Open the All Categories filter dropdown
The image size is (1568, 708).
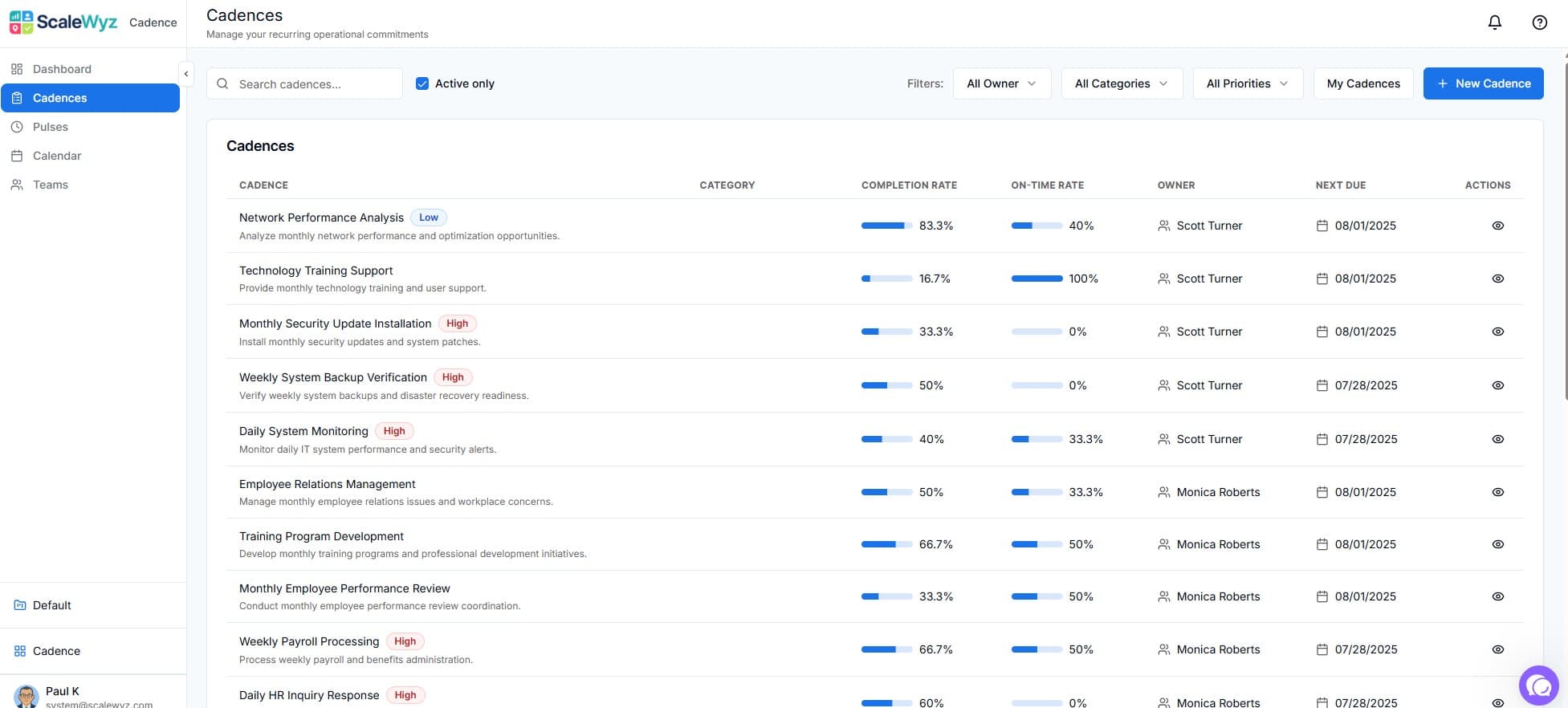[1121, 83]
